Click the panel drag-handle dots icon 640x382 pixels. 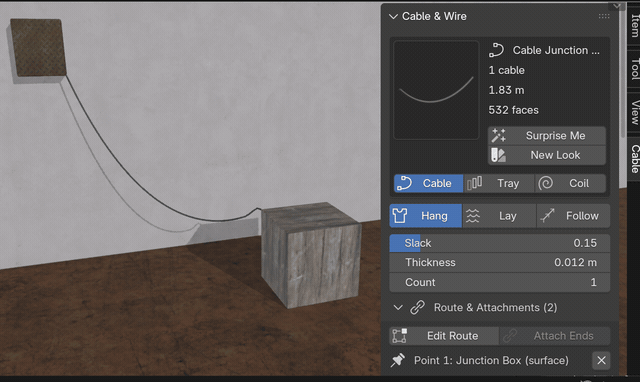click(604, 16)
